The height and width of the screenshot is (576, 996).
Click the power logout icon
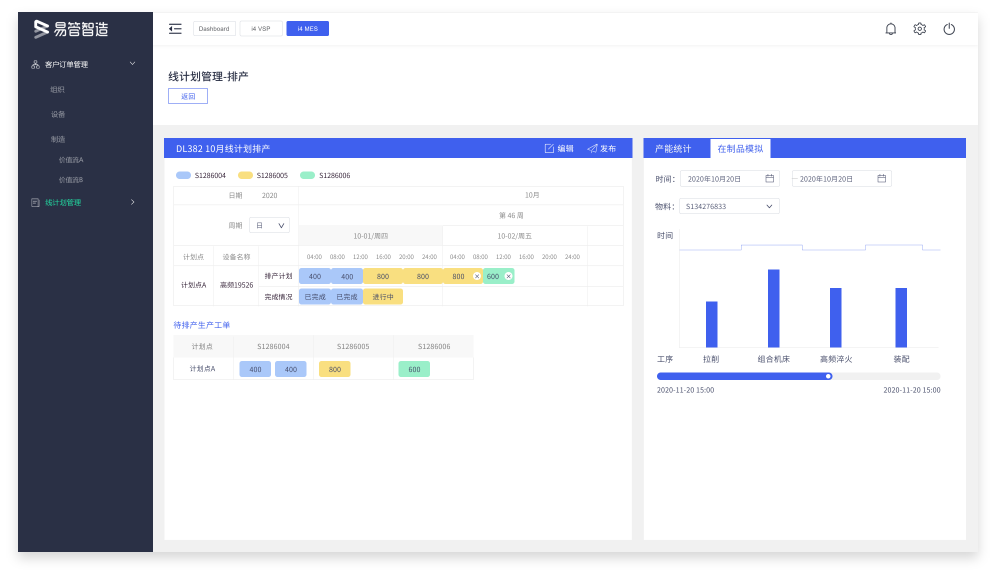pyautogui.click(x=949, y=29)
